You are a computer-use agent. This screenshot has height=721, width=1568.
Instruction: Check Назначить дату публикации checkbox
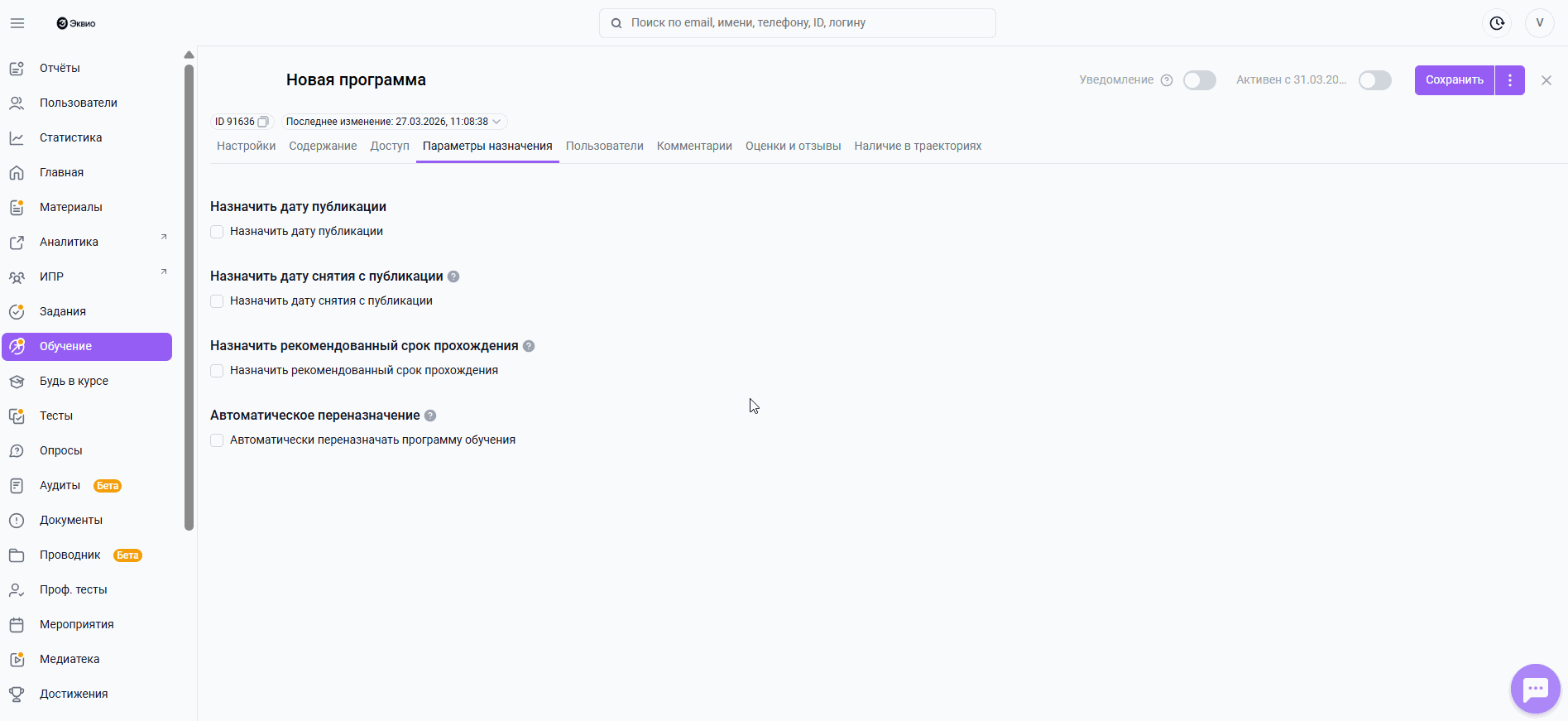[x=217, y=232]
